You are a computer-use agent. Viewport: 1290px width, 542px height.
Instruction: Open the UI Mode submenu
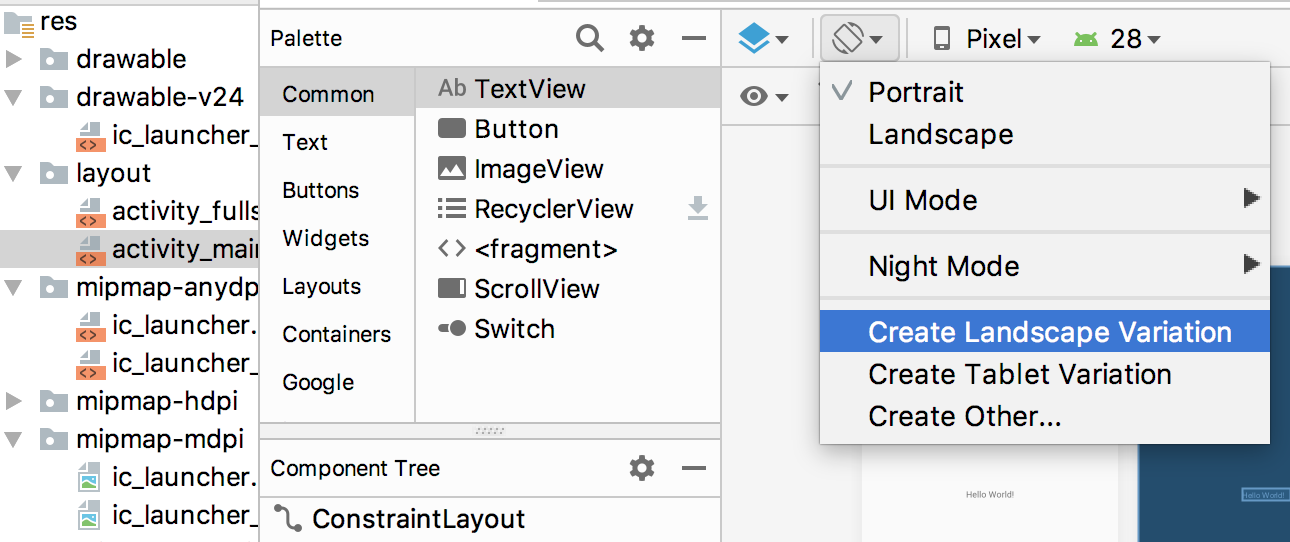click(1045, 200)
